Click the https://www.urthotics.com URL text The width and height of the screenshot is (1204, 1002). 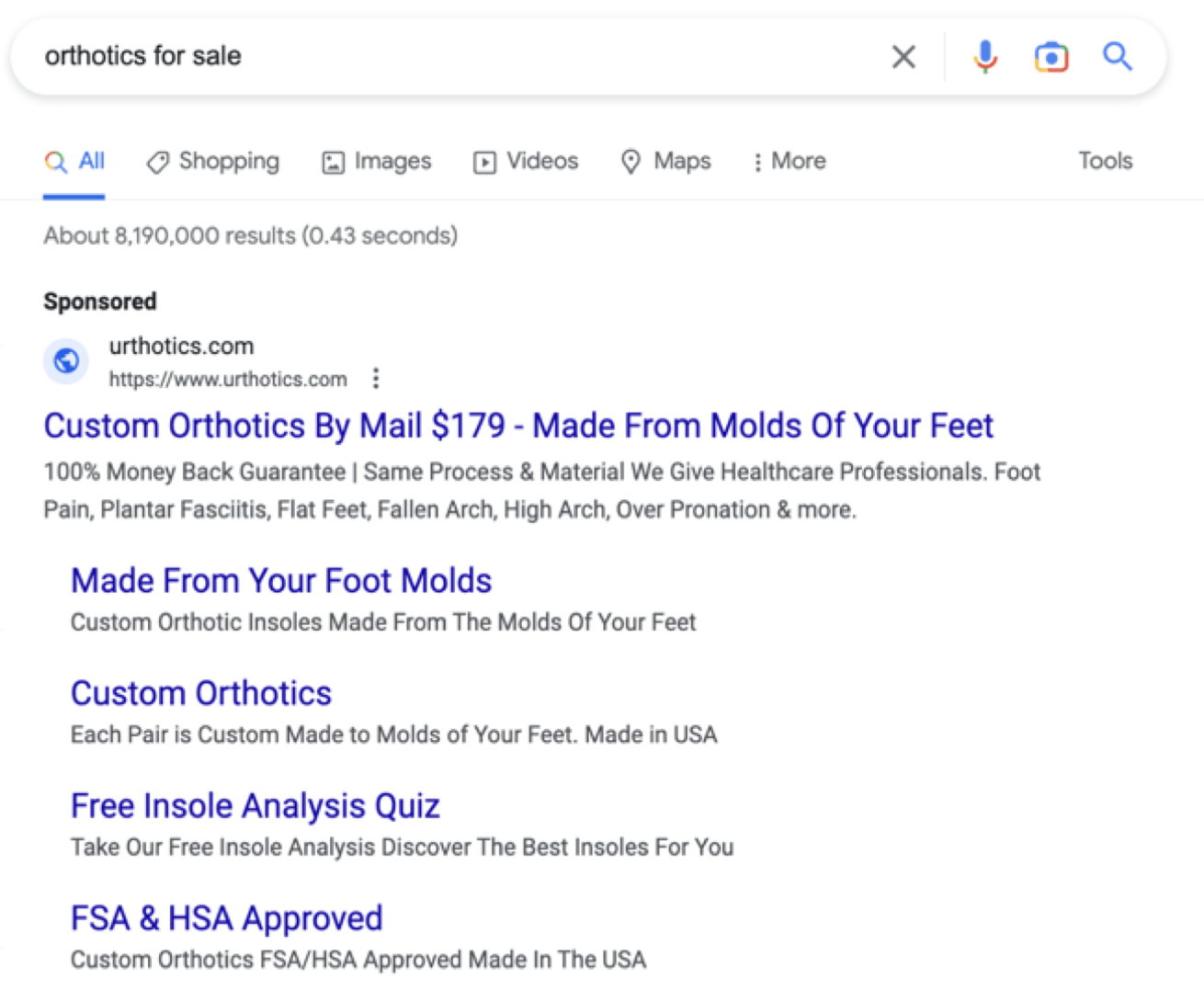pos(228,380)
